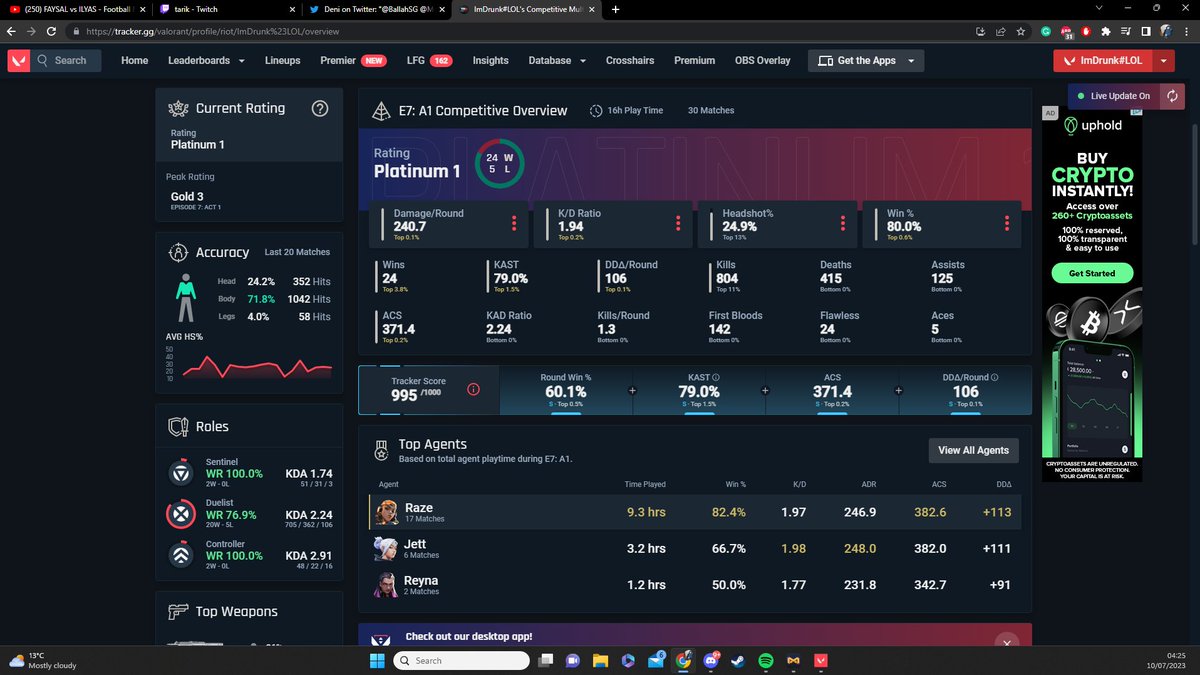The height and width of the screenshot is (675, 1200).
Task: Expand the Round Win % plus icon
Action: [632, 391]
